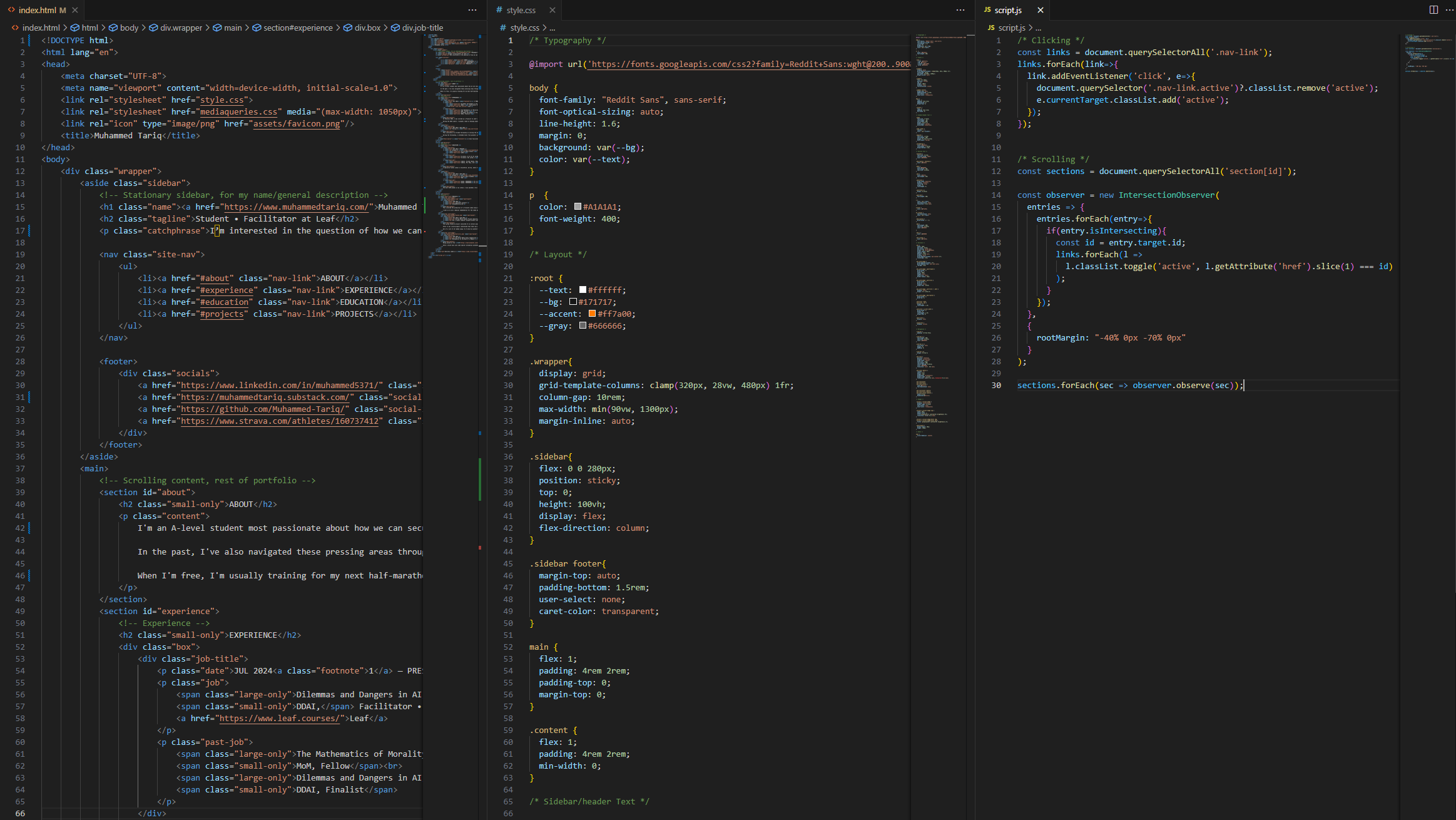Open more actions menu for script.js group
Screen dimensions: 1456x820
pyautogui.click(x=1449, y=10)
